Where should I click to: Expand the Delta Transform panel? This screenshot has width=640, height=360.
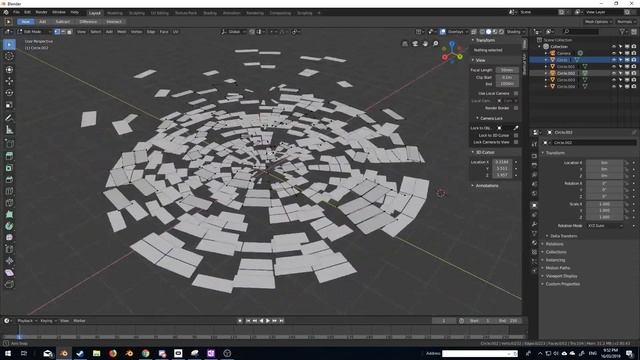[563, 236]
